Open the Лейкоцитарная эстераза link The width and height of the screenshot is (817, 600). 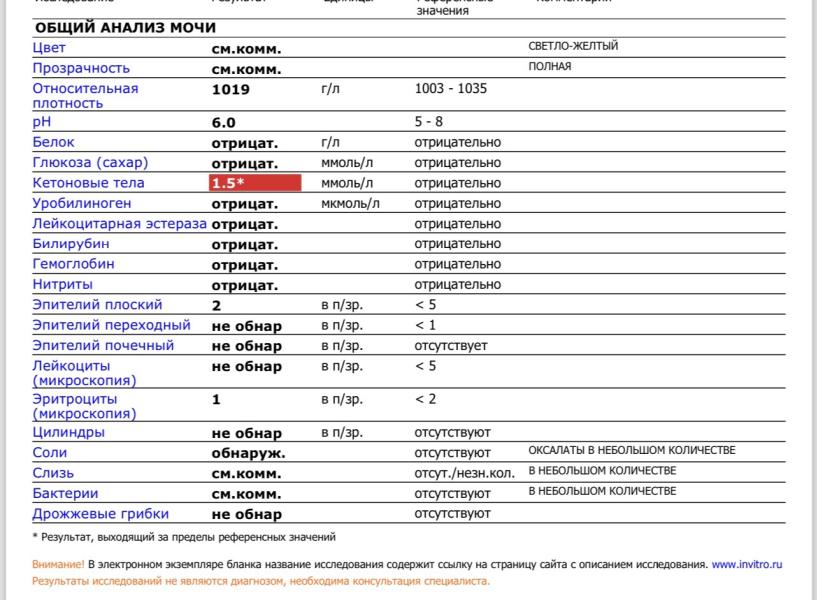[119, 223]
